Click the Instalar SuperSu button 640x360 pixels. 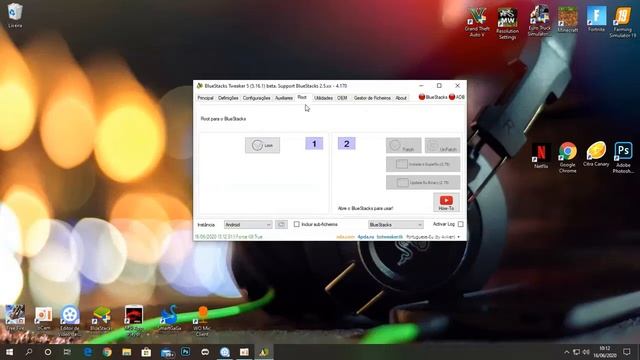(423, 164)
